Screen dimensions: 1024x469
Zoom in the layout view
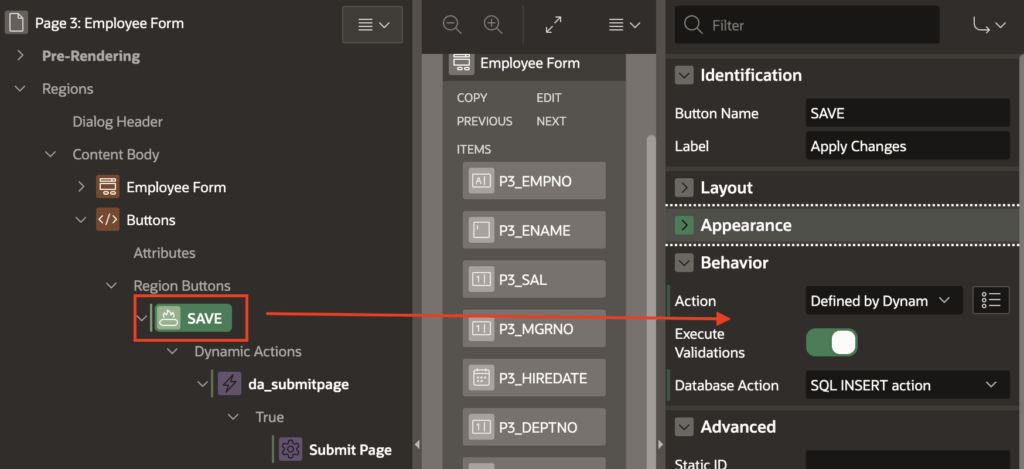(493, 25)
